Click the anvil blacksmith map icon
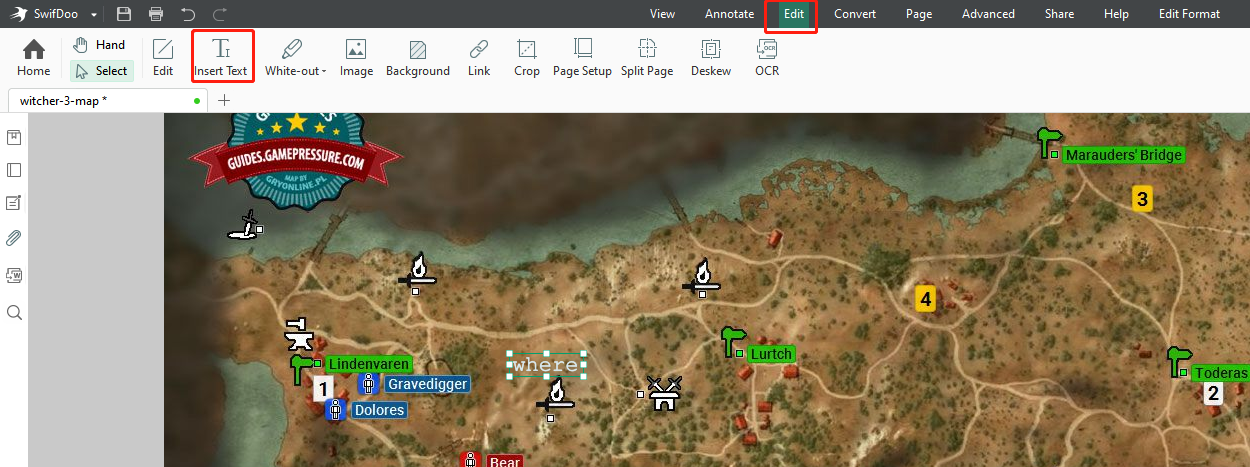The width and height of the screenshot is (1250, 467). (298, 333)
